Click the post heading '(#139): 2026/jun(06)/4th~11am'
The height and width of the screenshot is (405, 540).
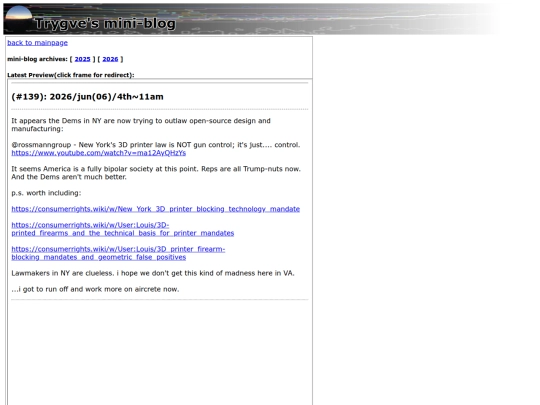[x=87, y=97]
